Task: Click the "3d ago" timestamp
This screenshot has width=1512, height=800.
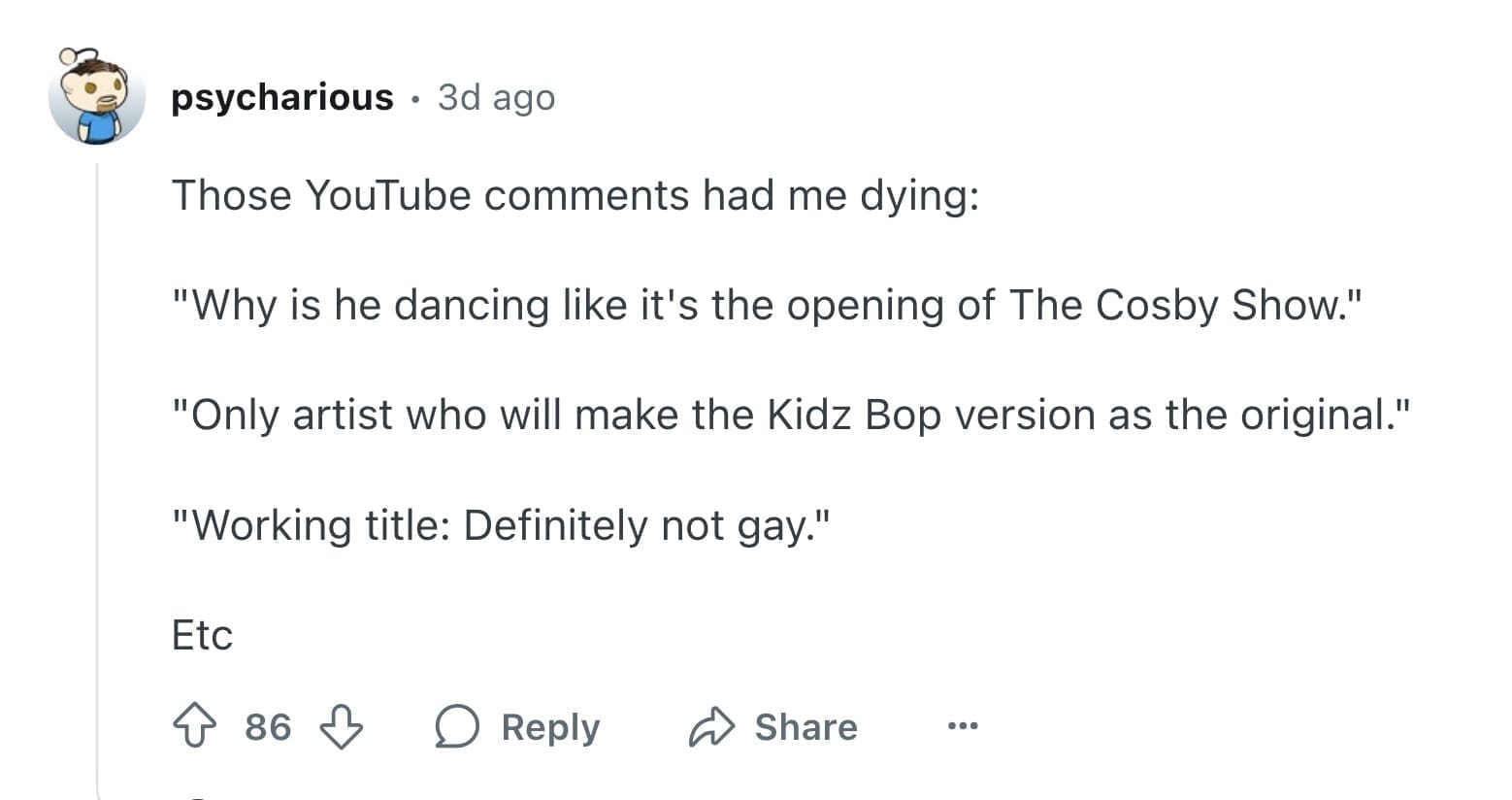Action: point(496,97)
